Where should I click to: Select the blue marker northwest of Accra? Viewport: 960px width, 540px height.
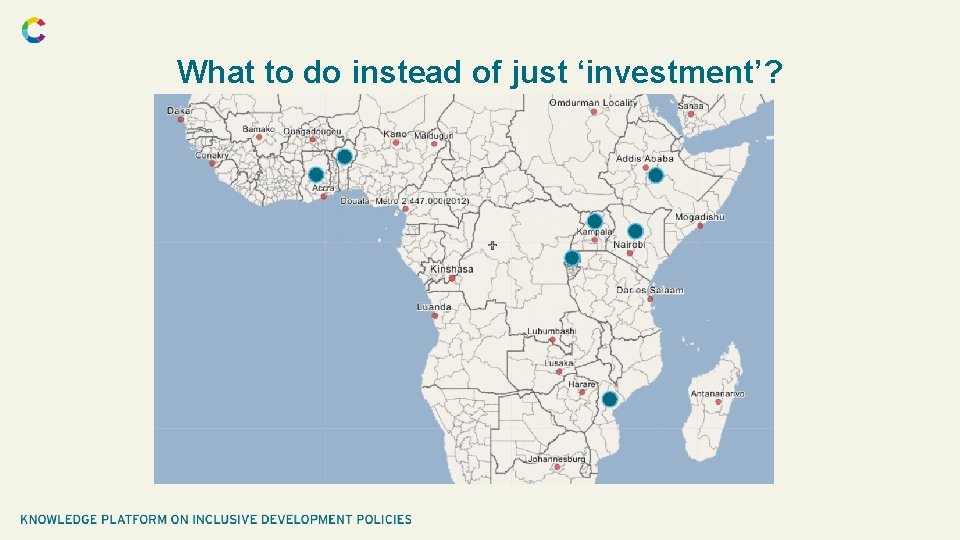(x=316, y=174)
